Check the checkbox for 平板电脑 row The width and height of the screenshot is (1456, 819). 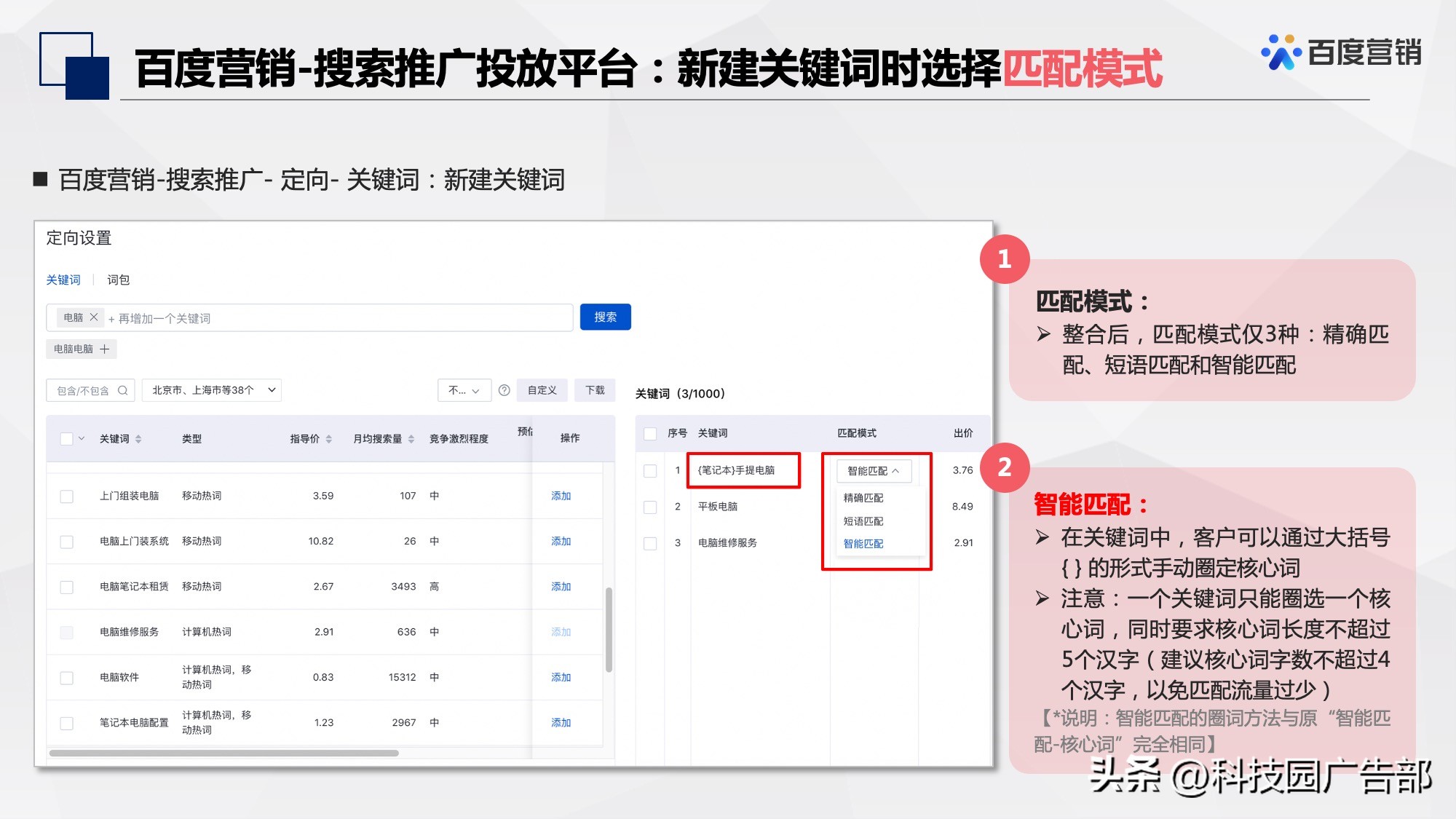tap(650, 507)
